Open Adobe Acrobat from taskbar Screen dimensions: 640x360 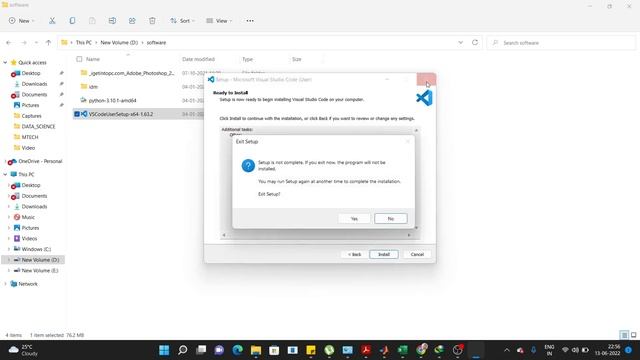(x=366, y=350)
